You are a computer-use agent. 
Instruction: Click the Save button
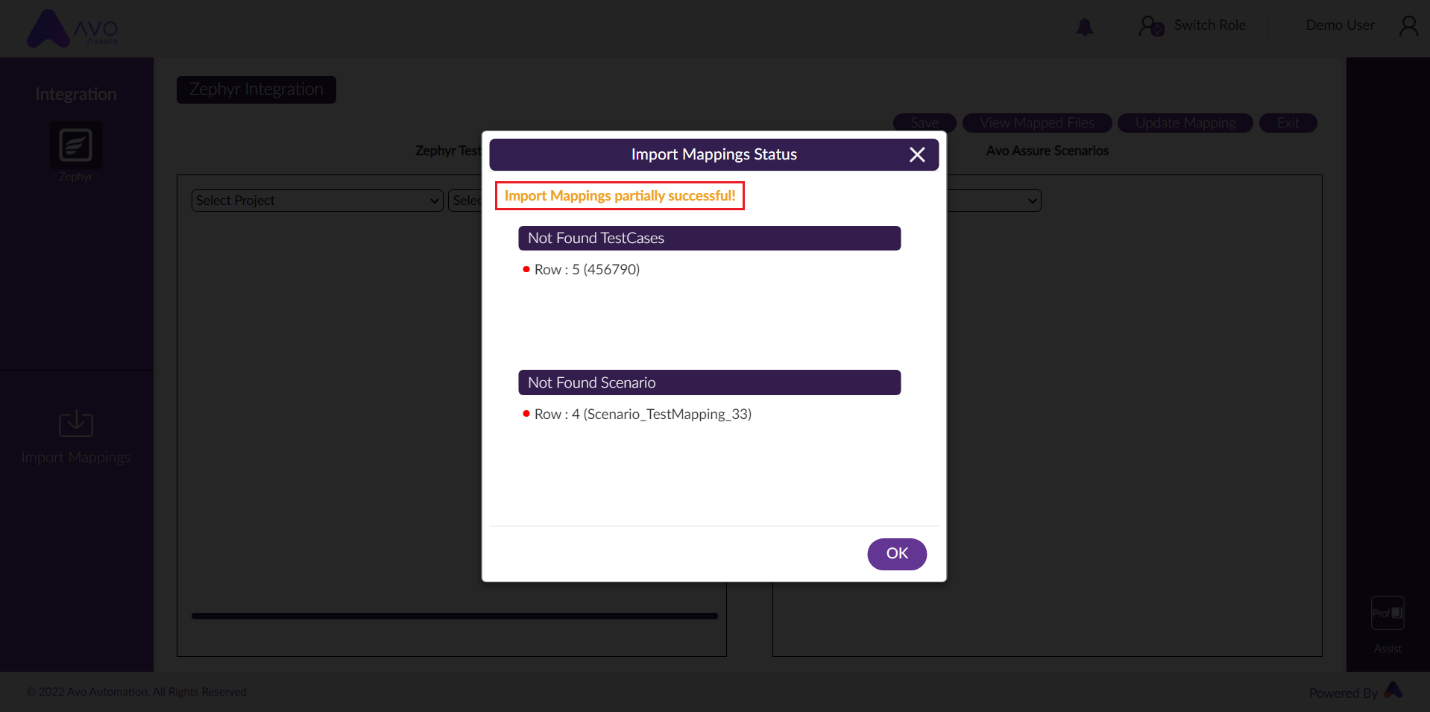point(925,123)
